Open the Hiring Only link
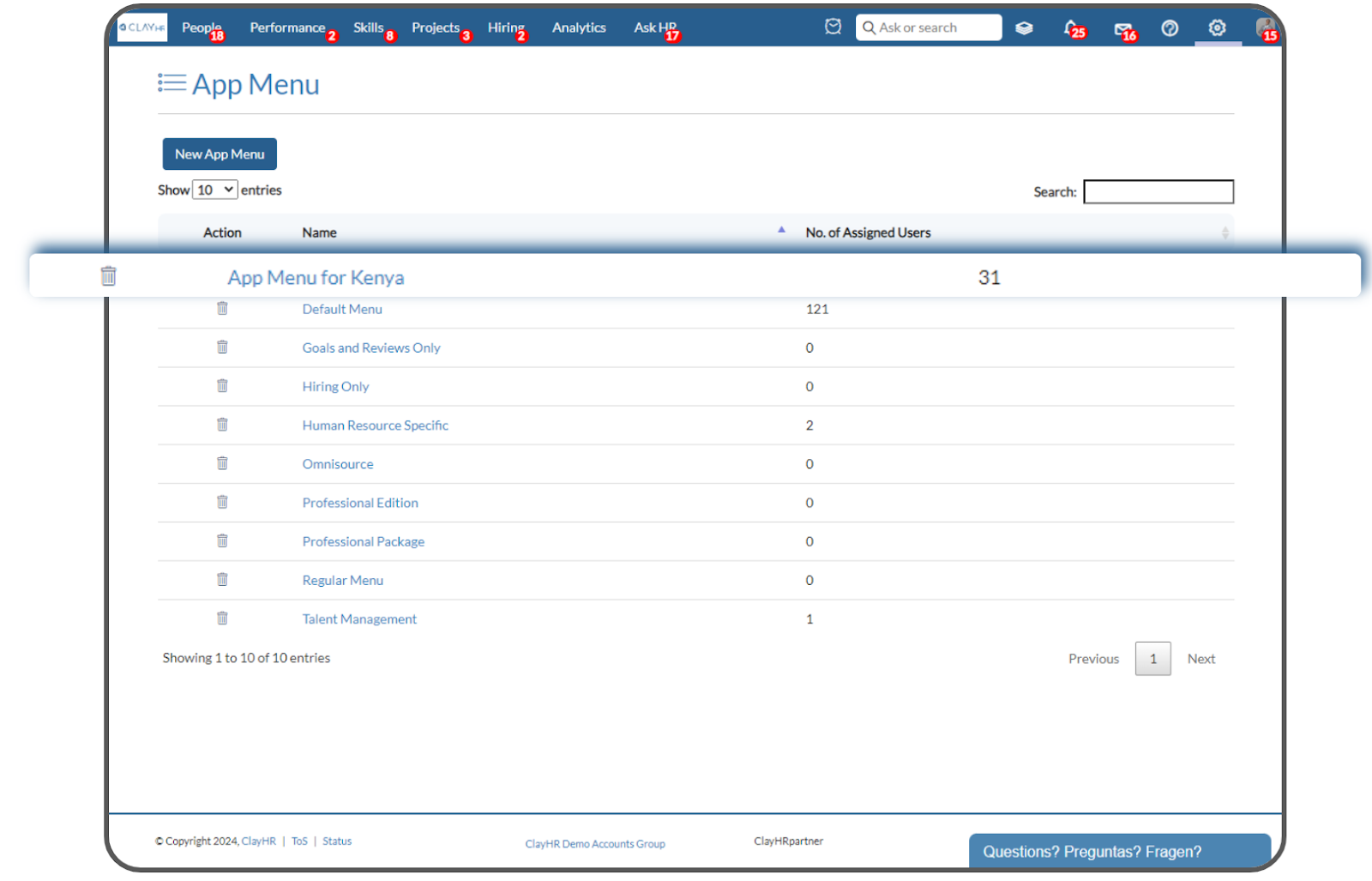This screenshot has height=881, width=1372. (335, 386)
